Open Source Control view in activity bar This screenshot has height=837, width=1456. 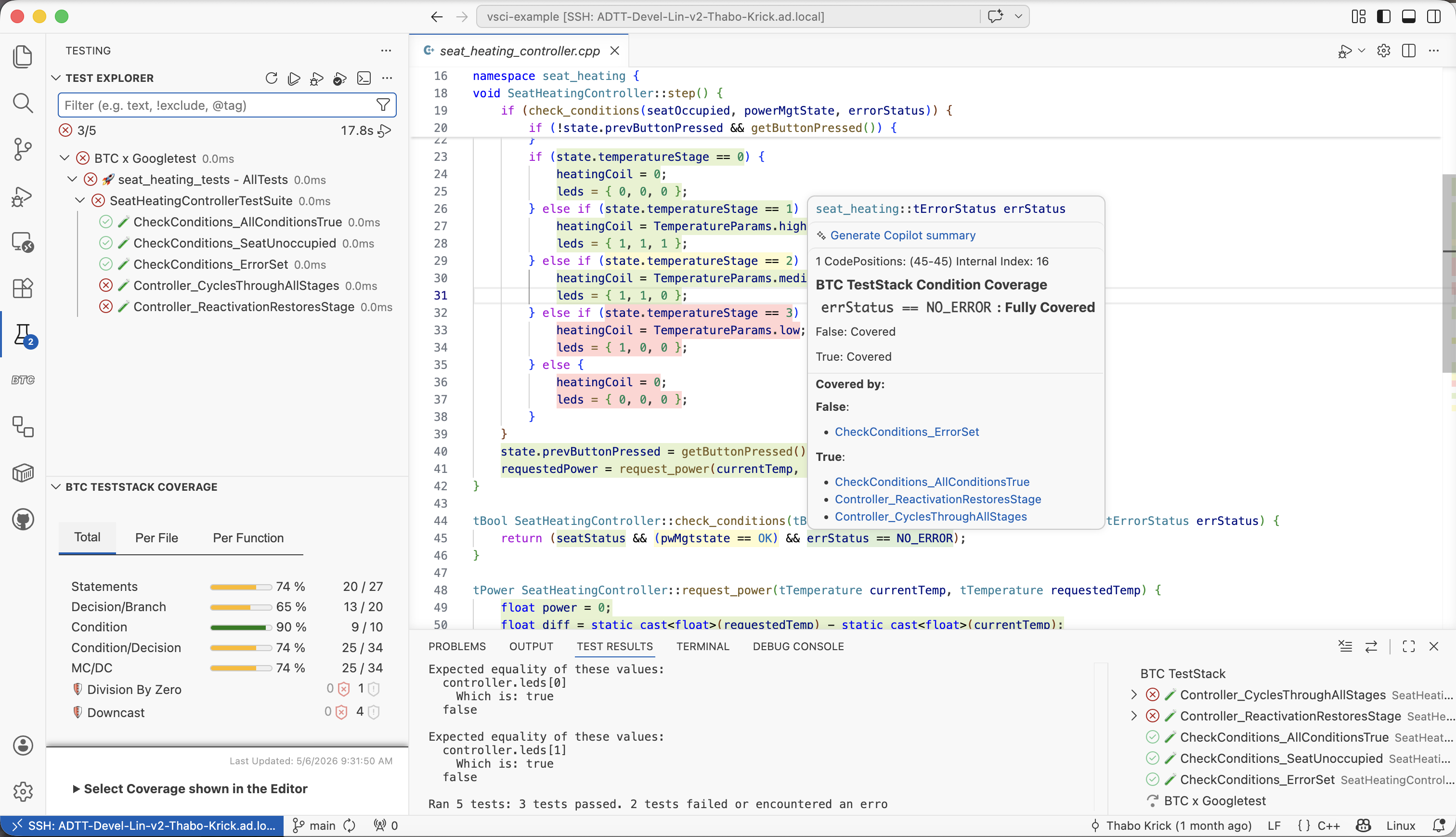23,149
